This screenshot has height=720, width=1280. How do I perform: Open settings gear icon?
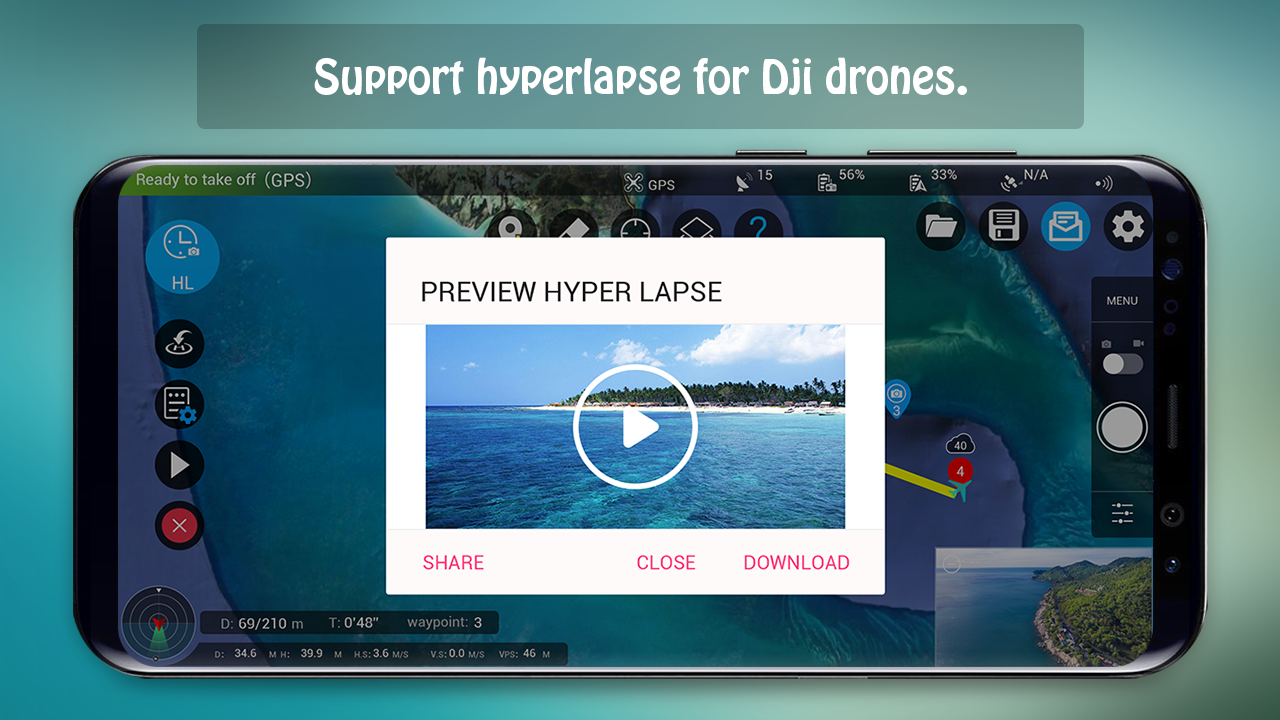(x=1128, y=227)
